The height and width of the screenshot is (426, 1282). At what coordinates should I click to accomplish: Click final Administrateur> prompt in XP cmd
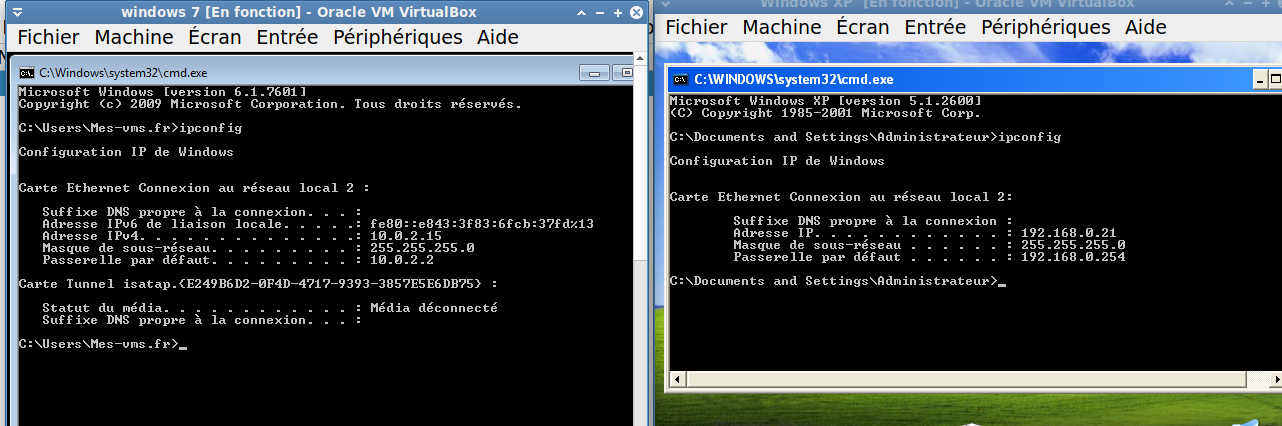832,281
